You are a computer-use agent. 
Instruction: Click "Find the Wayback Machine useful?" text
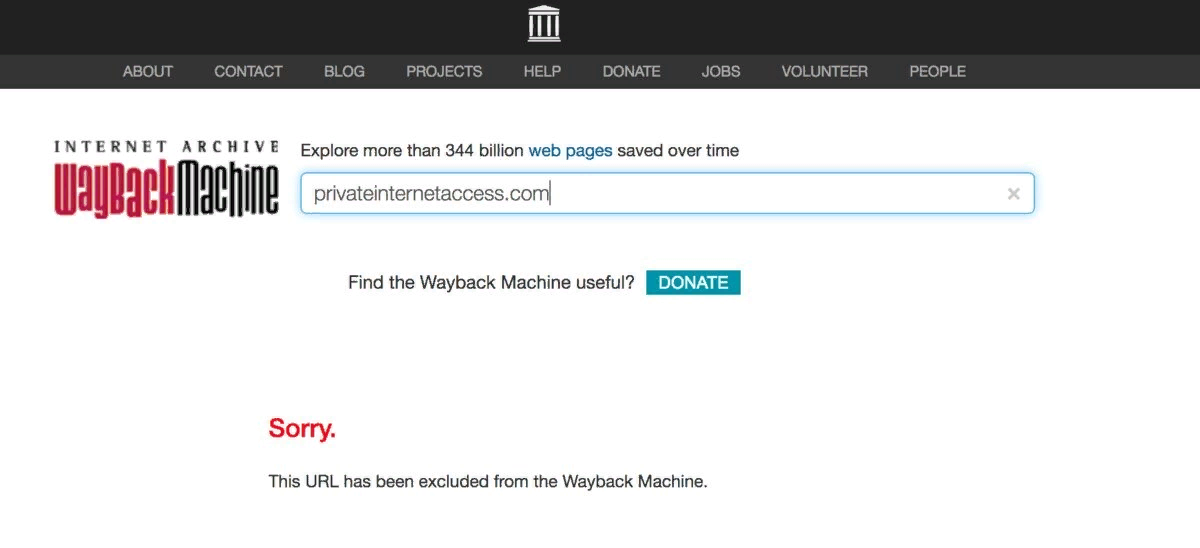(x=491, y=283)
